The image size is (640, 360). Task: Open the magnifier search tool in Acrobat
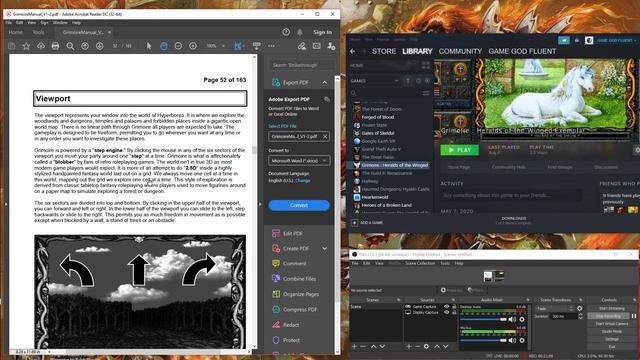coord(70,46)
